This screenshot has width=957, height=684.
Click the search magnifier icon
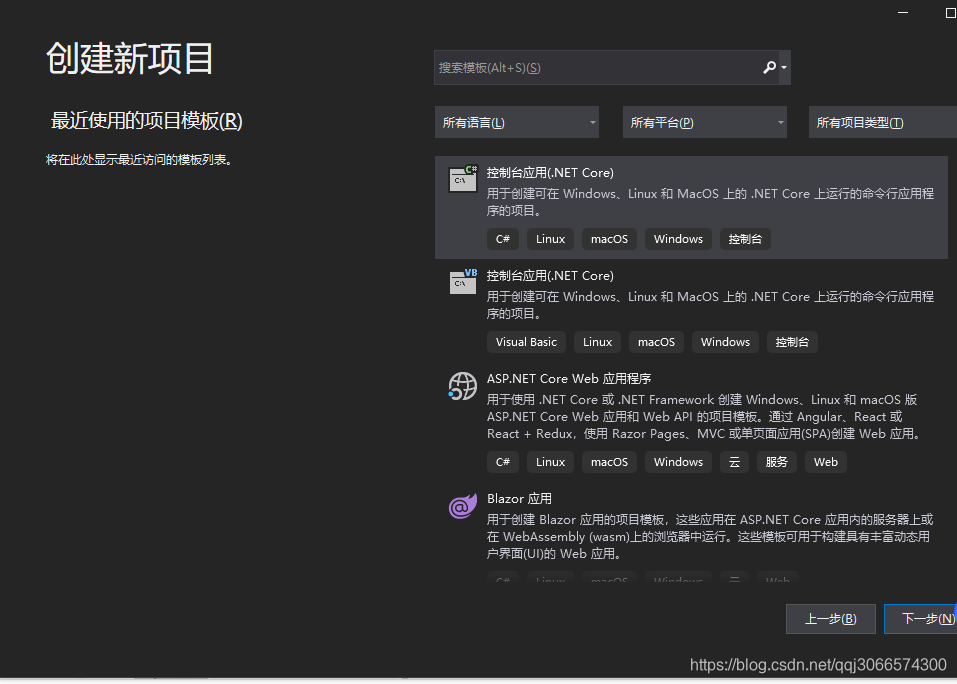[769, 67]
